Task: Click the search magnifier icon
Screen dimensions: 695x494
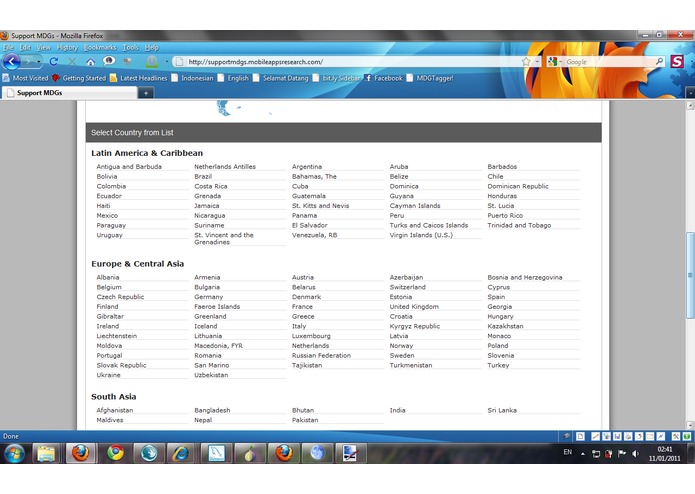Action: point(660,62)
